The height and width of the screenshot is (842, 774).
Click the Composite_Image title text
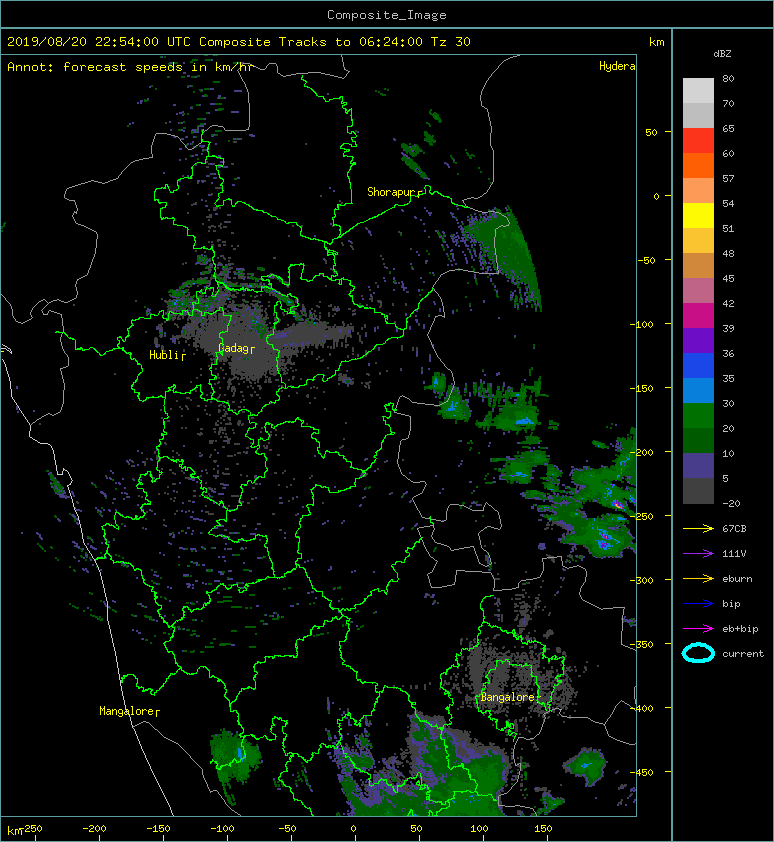click(x=387, y=15)
